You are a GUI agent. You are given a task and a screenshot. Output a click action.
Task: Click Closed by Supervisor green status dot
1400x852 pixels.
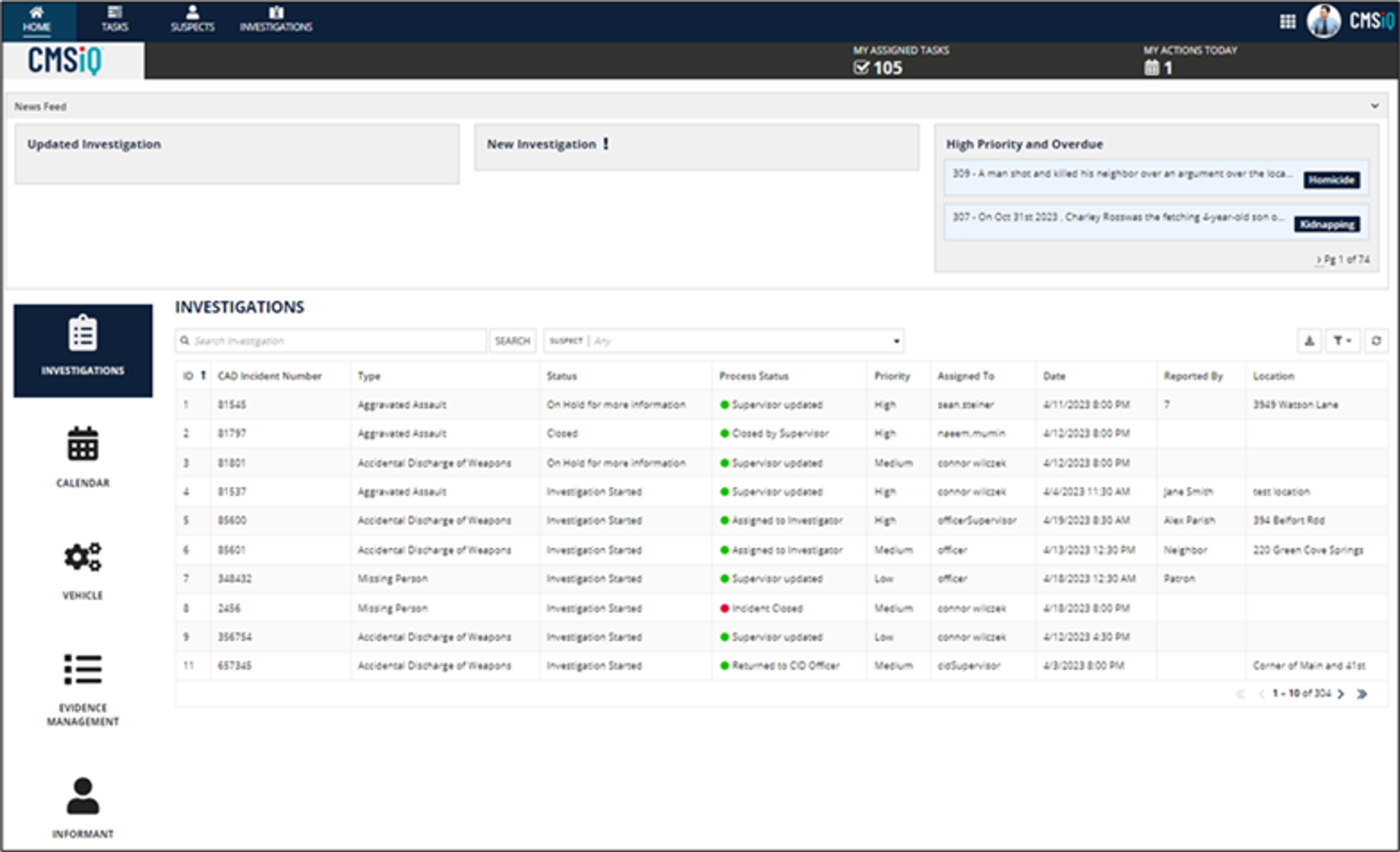(724, 433)
